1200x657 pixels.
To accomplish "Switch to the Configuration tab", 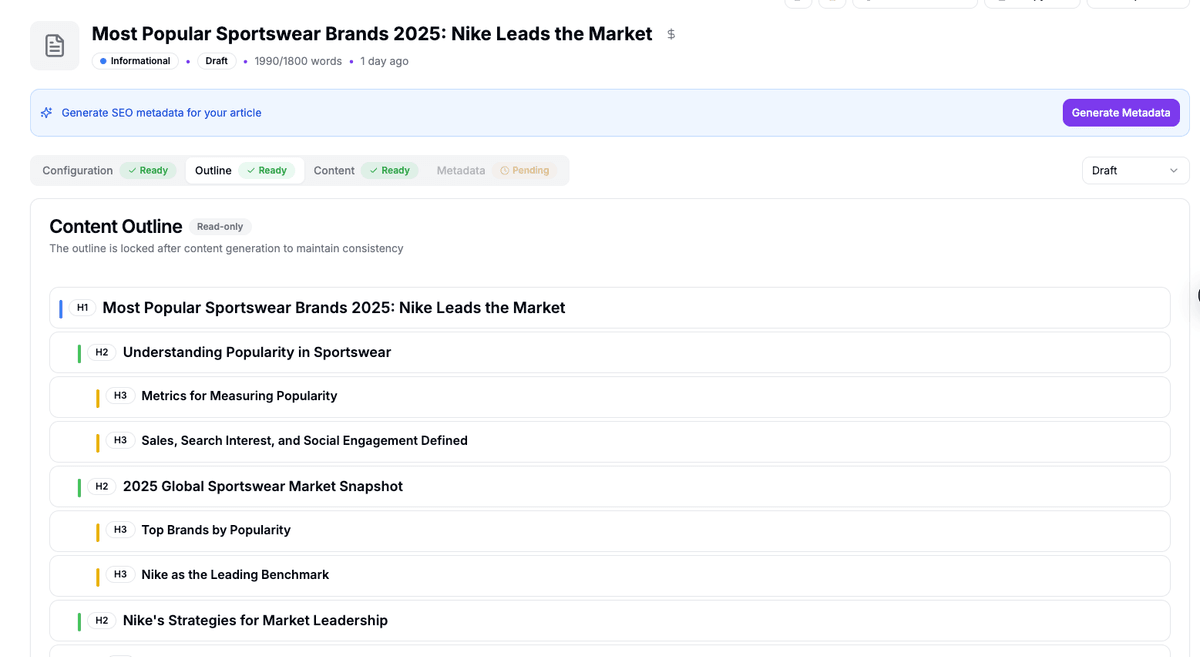I will (78, 171).
